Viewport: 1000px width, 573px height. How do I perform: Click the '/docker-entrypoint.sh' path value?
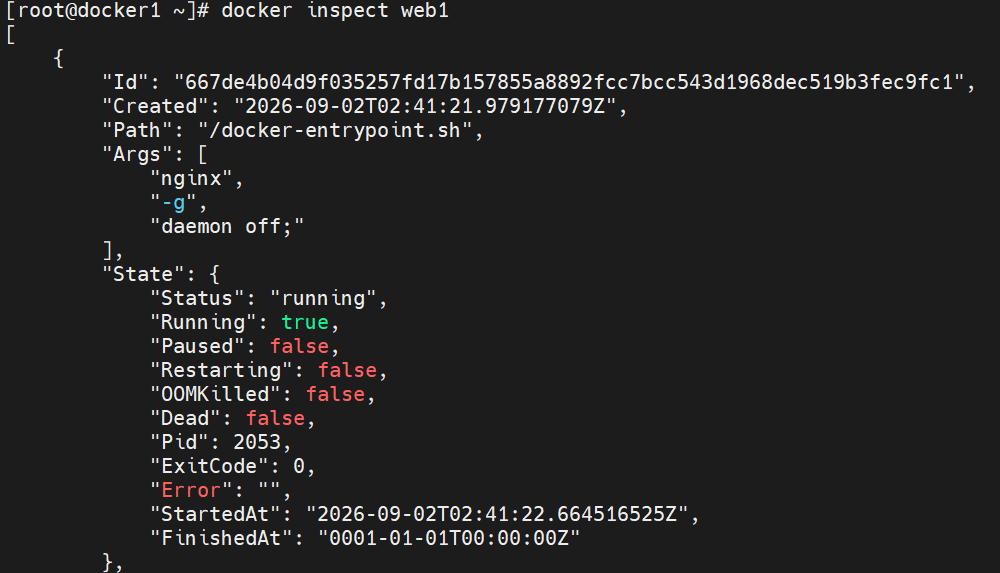pos(335,130)
